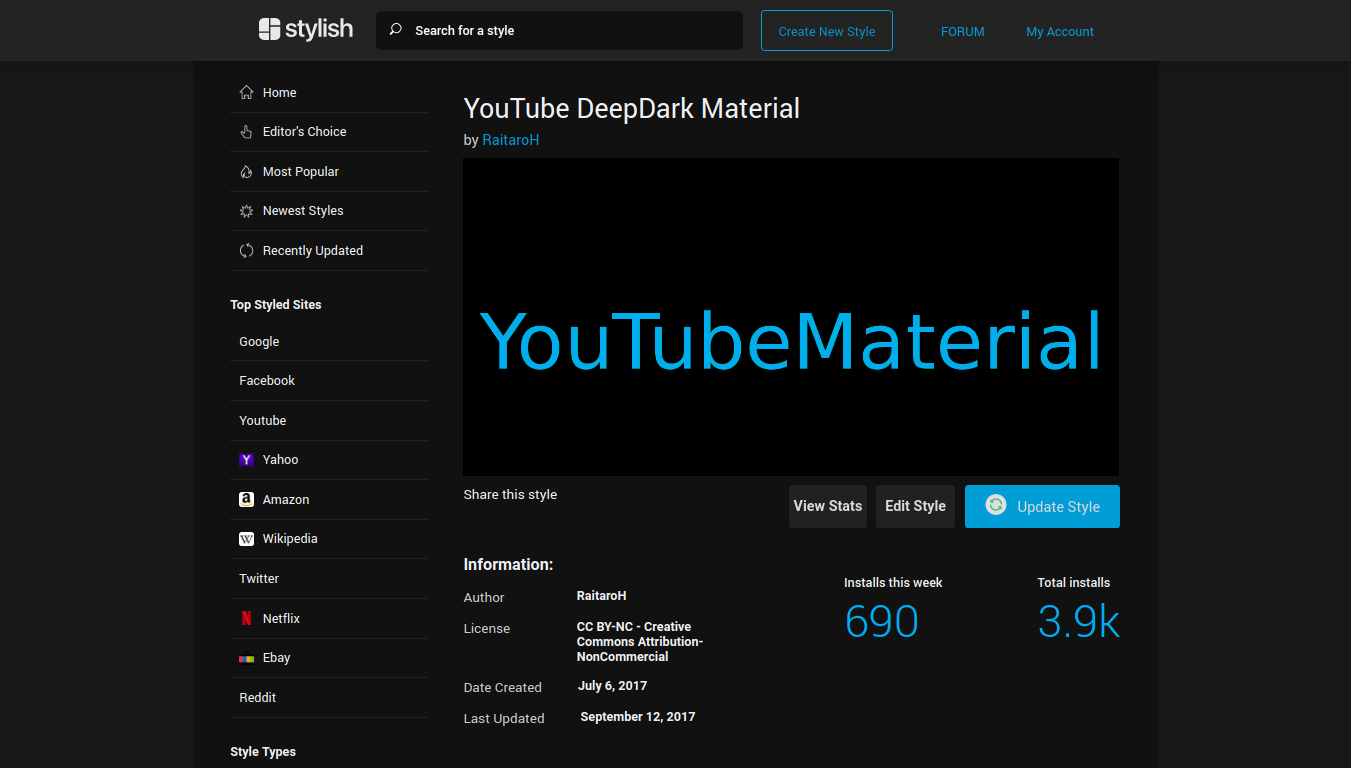Click the Top Styled Sites heading
1351x768 pixels.
pyautogui.click(x=276, y=305)
